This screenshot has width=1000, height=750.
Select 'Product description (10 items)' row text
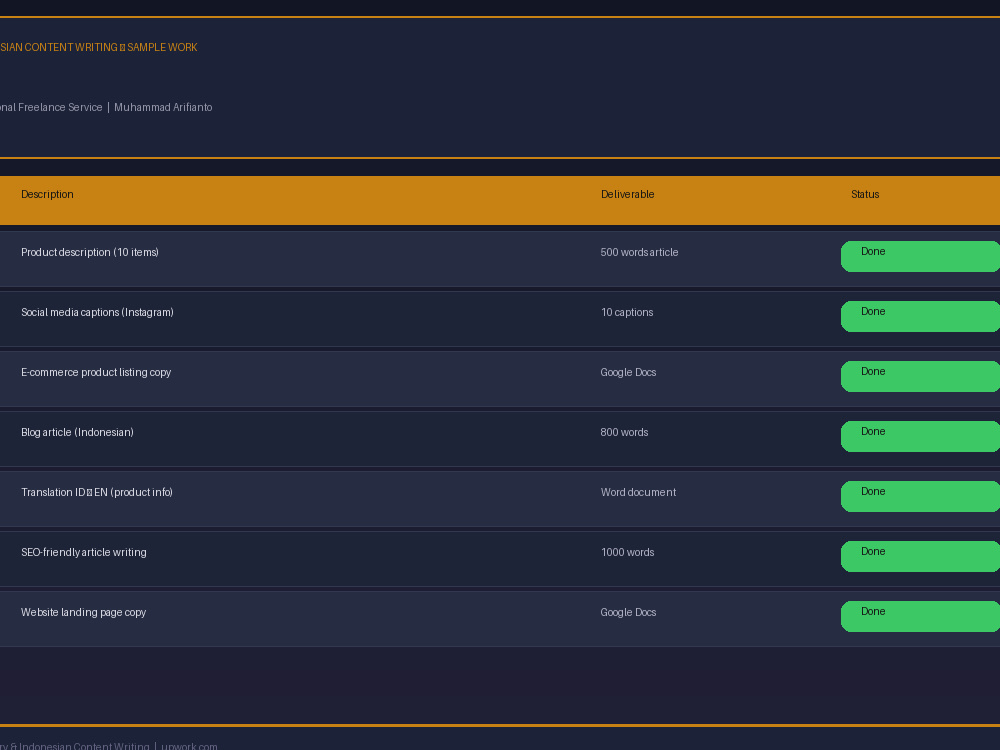tap(90, 253)
